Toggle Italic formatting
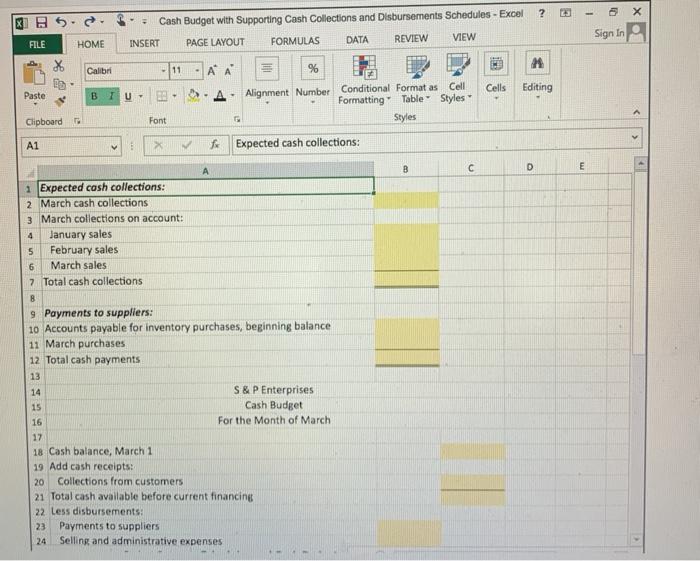The width and height of the screenshot is (700, 561). pos(111,96)
